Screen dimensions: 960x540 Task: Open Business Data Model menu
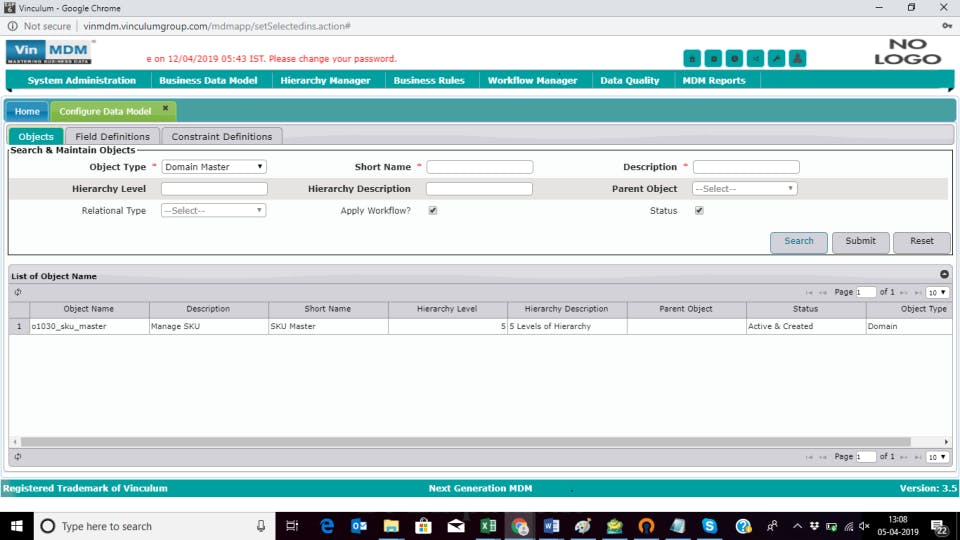point(208,80)
